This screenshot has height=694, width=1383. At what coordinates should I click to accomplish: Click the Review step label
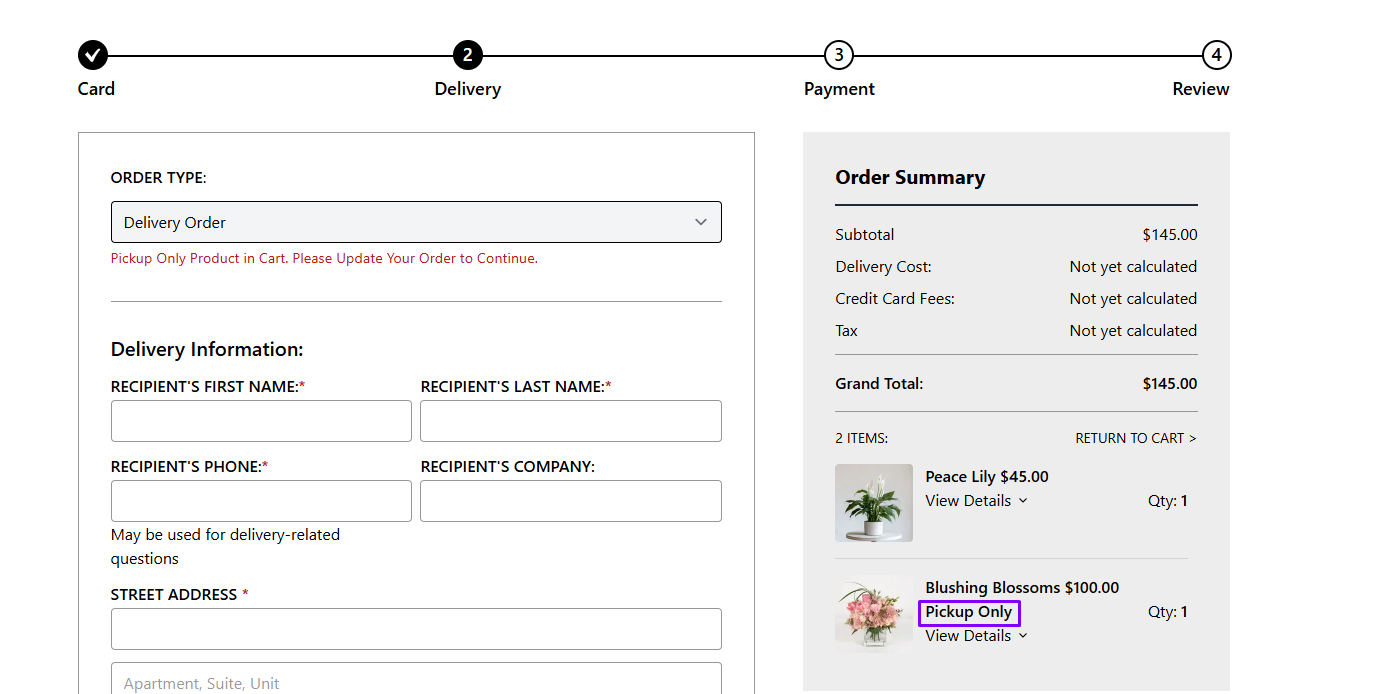(x=1200, y=89)
